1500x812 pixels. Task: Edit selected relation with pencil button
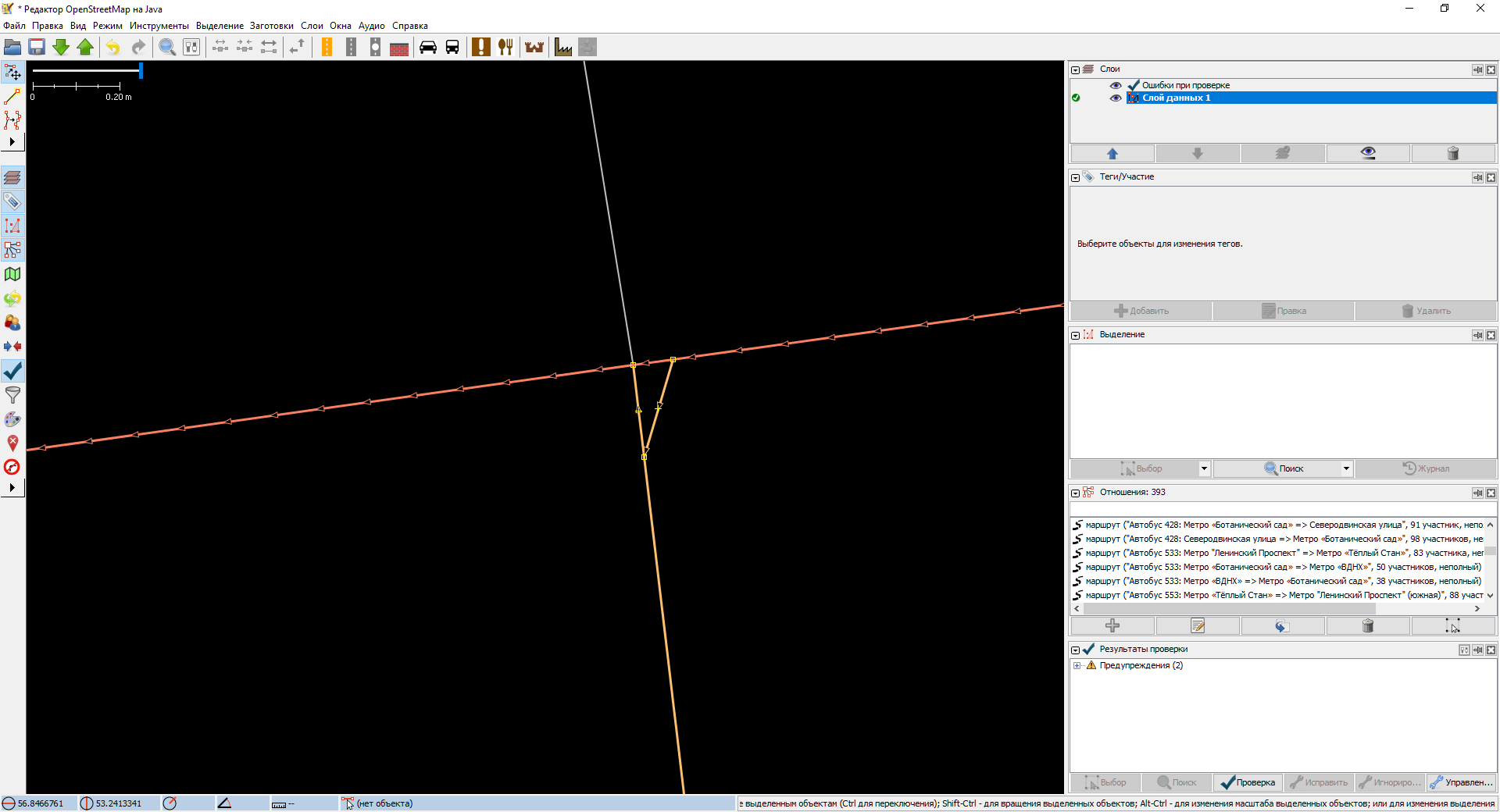pos(1198,625)
